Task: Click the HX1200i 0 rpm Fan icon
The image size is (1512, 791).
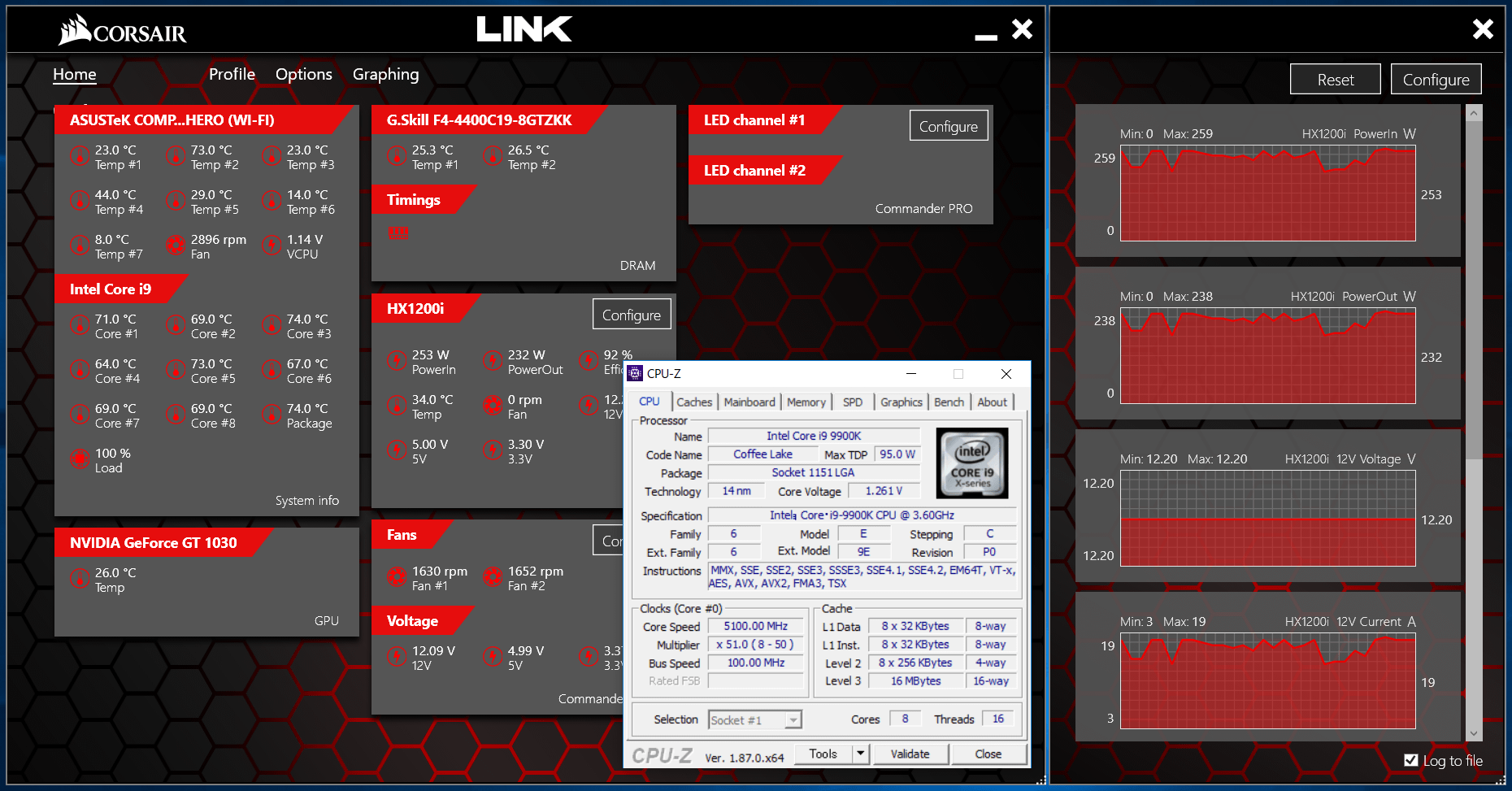Action: coord(492,406)
